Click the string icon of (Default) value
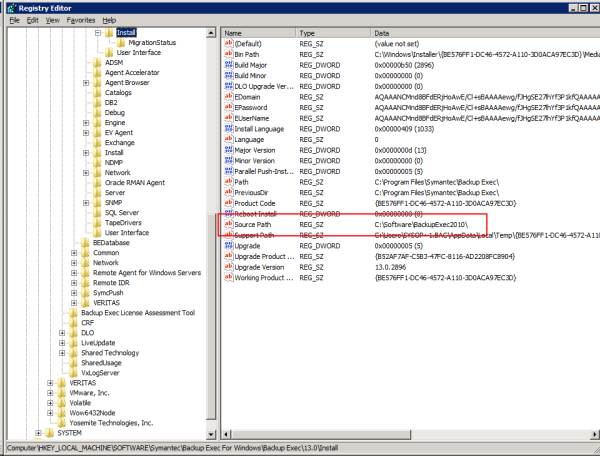Screen dimensions: 600x456 (228, 44)
